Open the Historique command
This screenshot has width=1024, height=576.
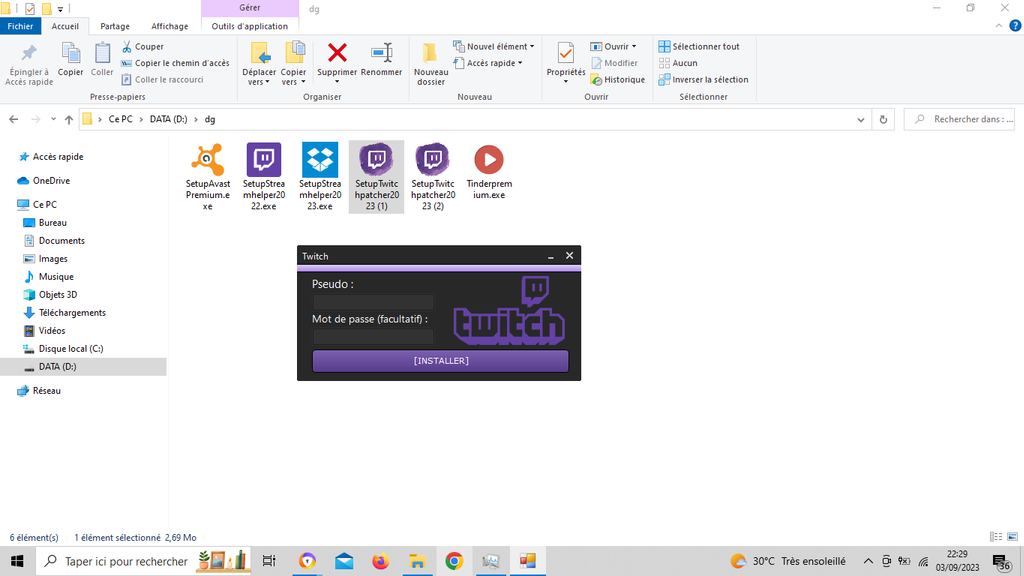click(x=617, y=79)
